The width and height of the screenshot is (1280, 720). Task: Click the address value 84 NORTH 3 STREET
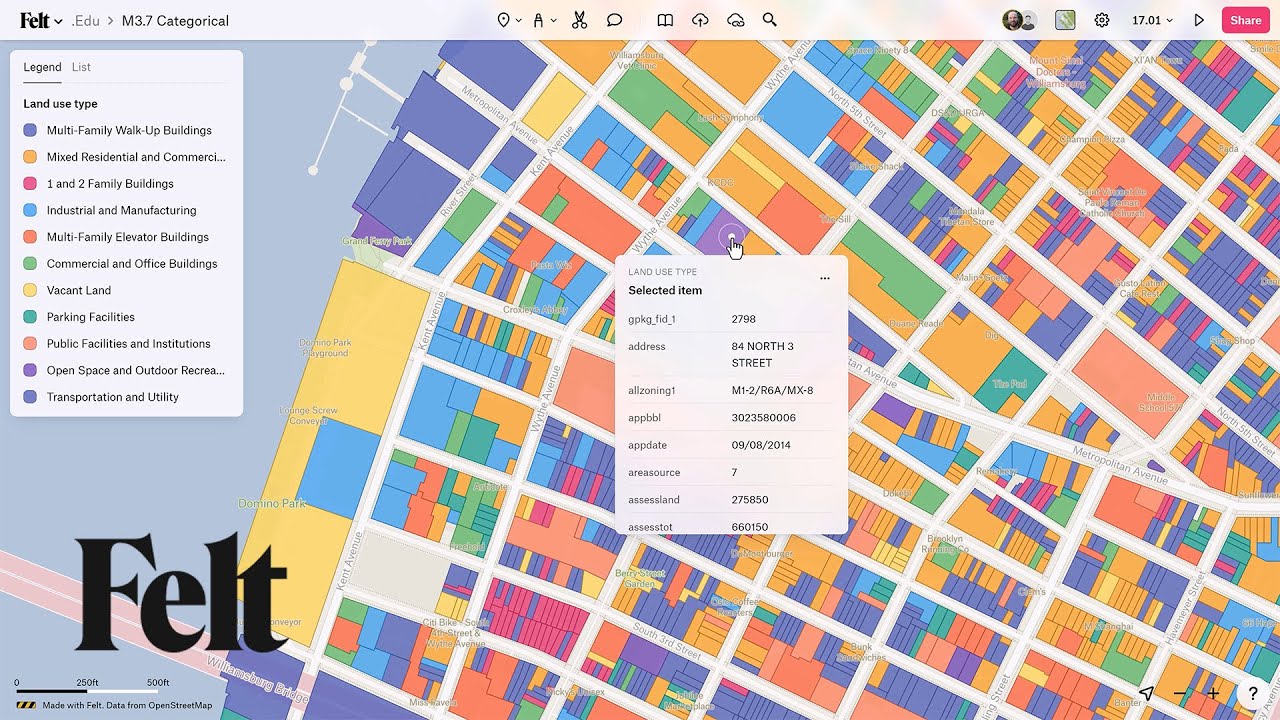point(763,355)
